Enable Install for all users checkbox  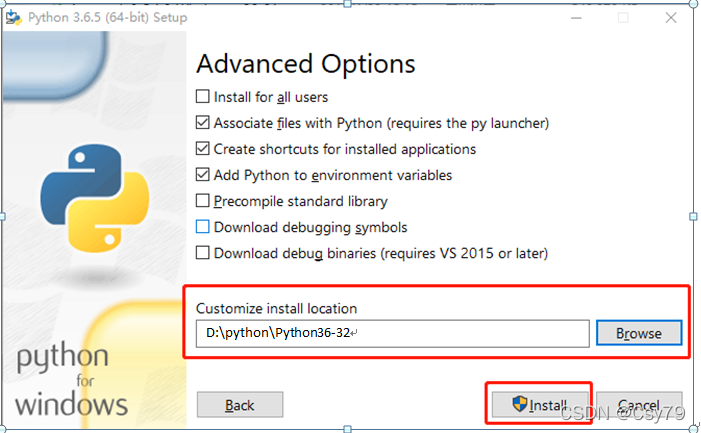pyautogui.click(x=203, y=97)
